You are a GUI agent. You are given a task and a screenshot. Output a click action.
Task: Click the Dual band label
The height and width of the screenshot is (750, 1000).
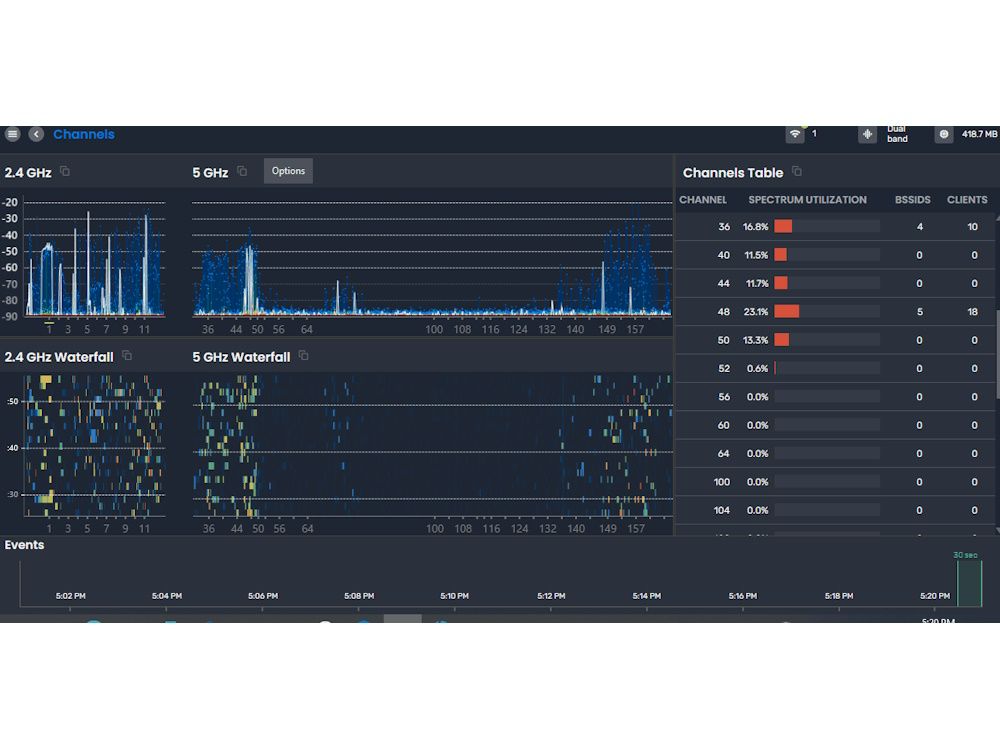(x=897, y=134)
